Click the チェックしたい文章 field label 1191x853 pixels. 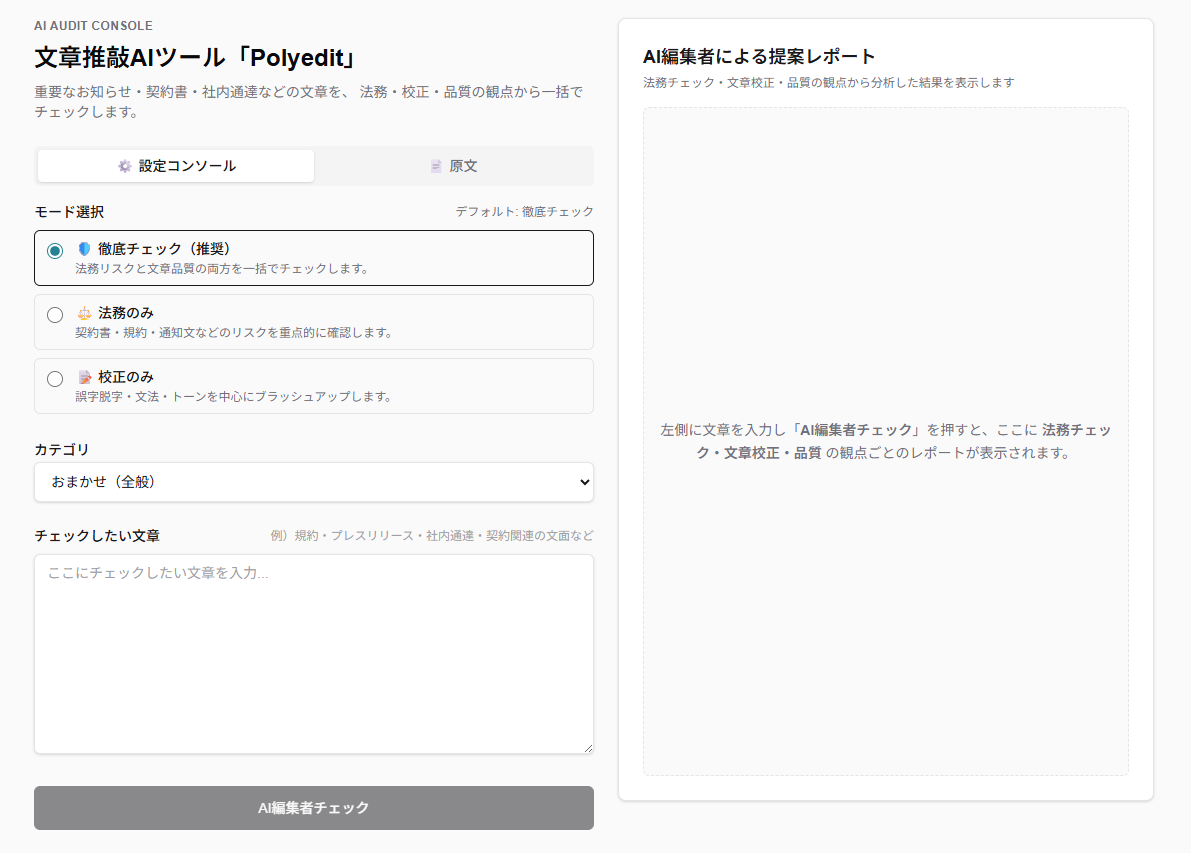97,536
